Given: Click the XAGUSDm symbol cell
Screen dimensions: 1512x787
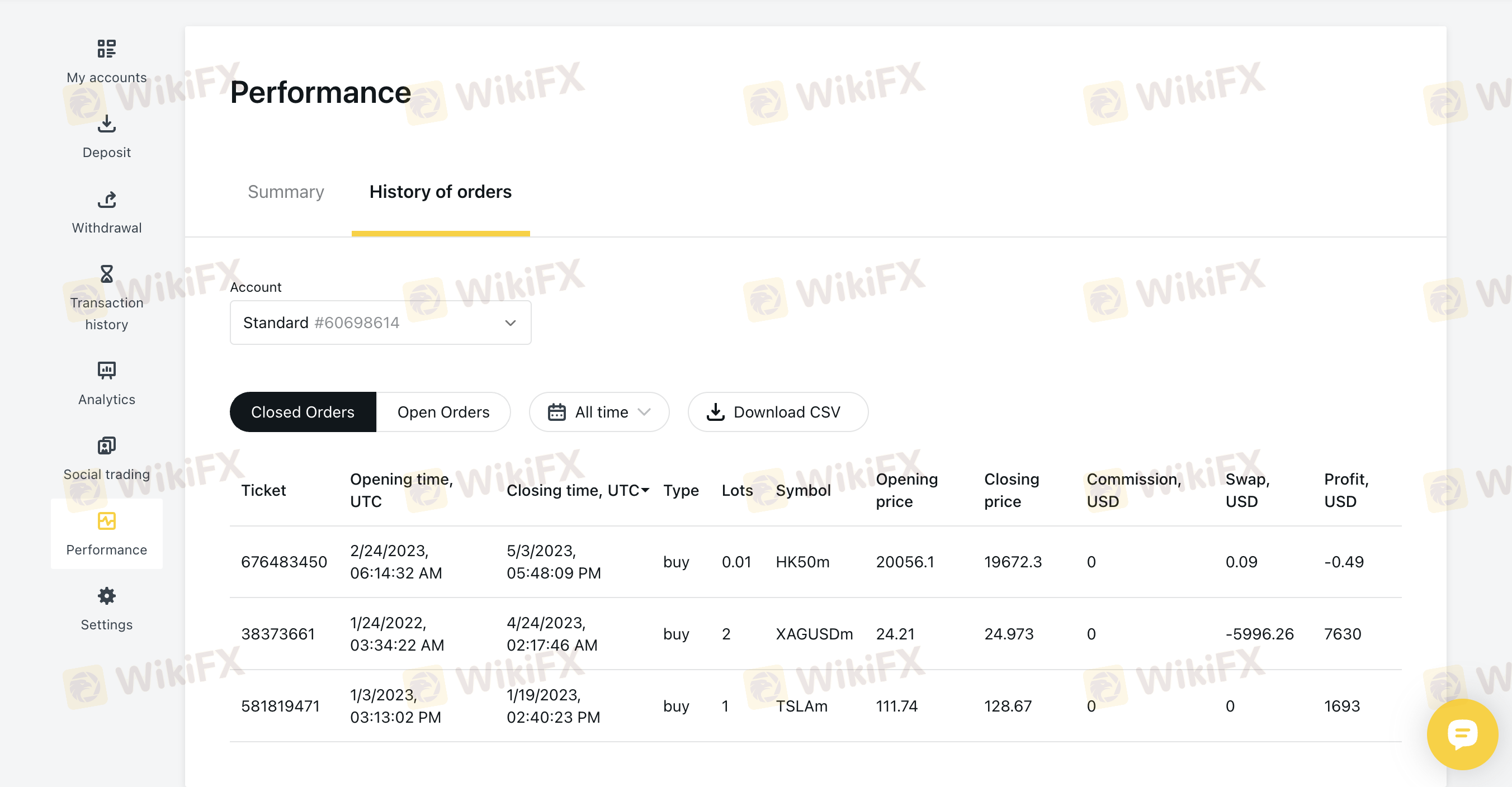Looking at the screenshot, I should 814,634.
